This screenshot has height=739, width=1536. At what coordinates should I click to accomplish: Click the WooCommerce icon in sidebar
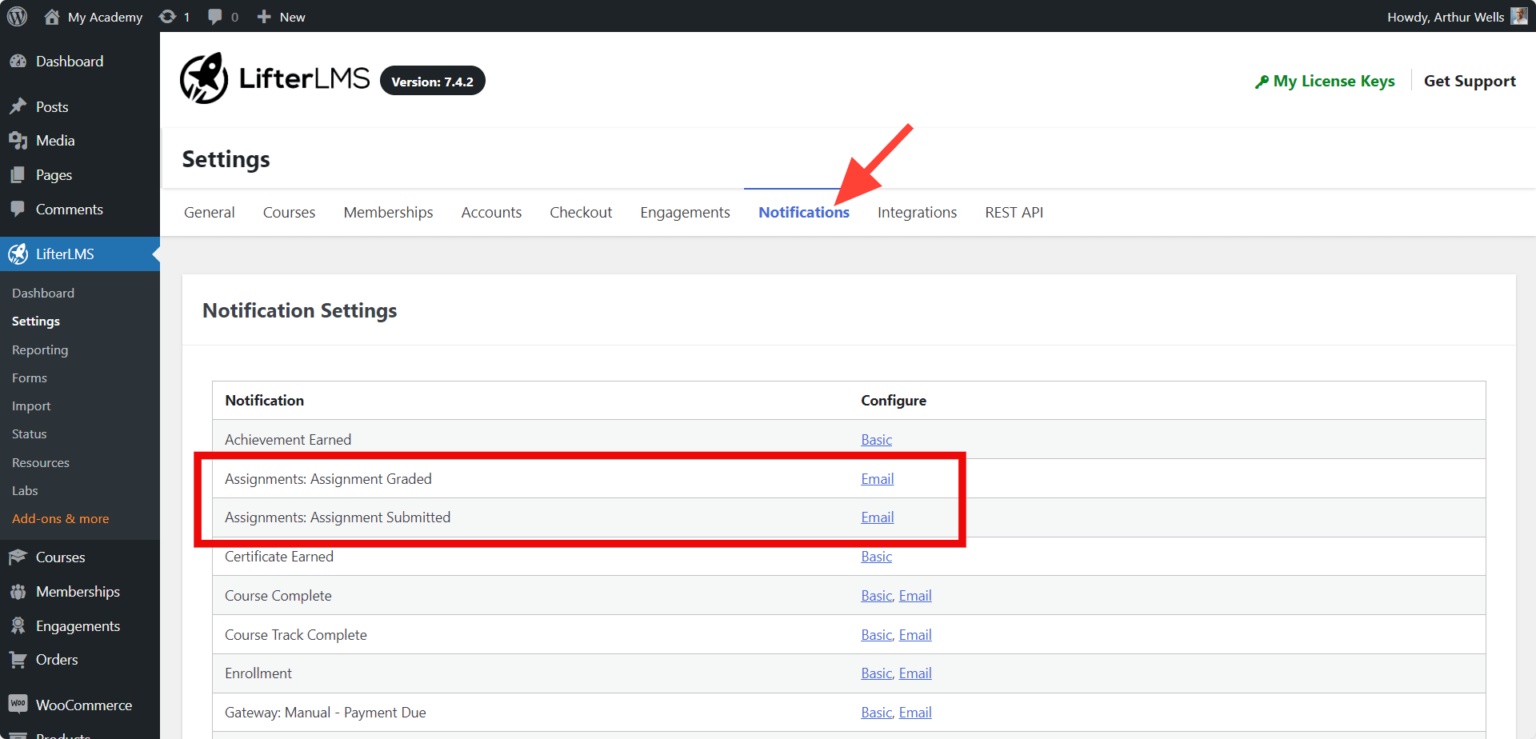[18, 705]
